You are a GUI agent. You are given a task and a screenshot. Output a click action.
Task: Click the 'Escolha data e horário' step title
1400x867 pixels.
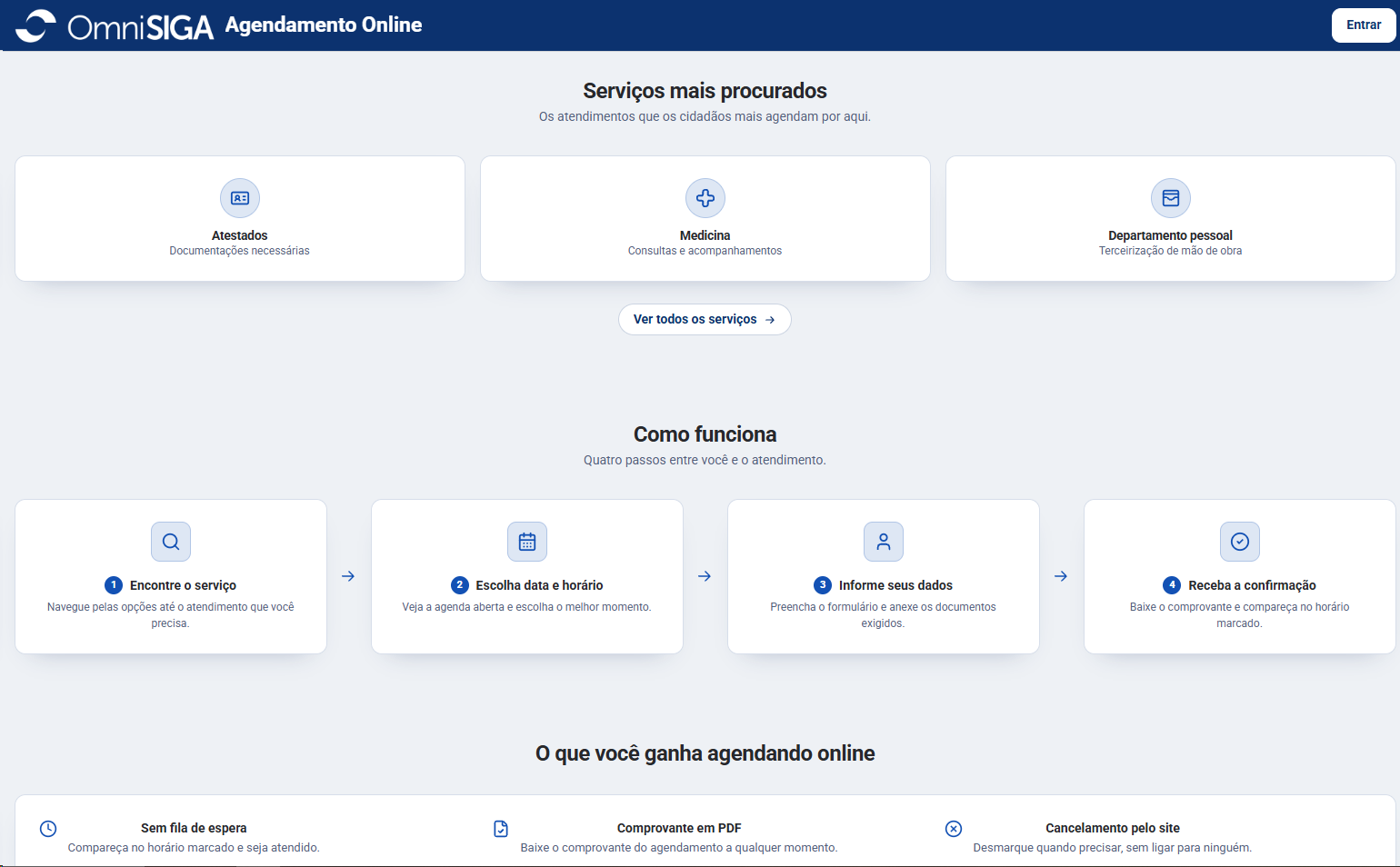point(539,585)
